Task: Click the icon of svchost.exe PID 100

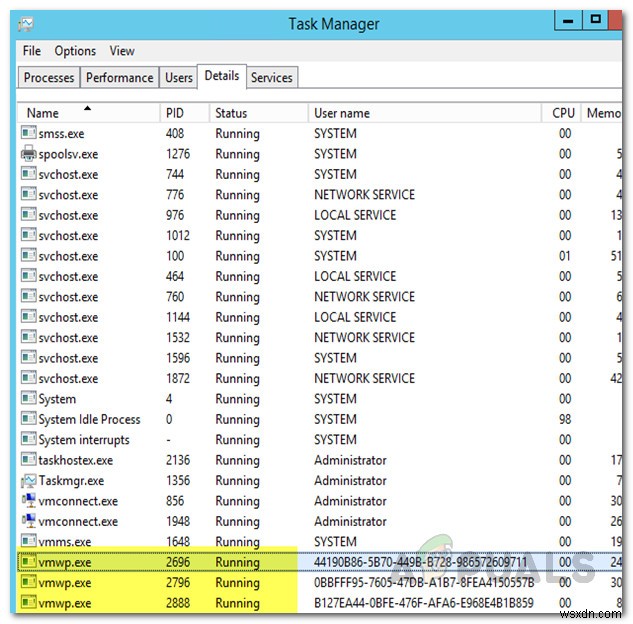Action: tap(28, 255)
